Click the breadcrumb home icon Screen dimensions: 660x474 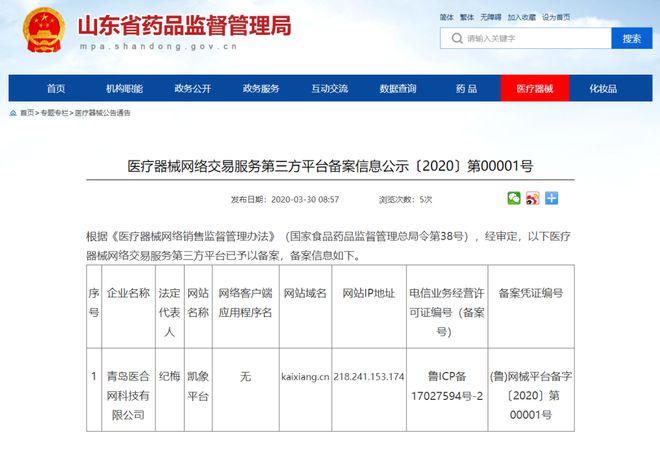13,113
